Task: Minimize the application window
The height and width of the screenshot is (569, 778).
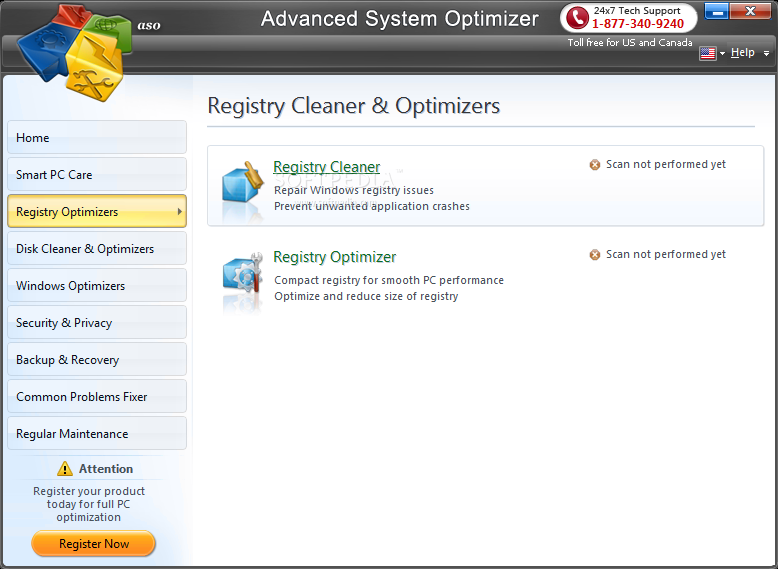Action: coord(716,11)
